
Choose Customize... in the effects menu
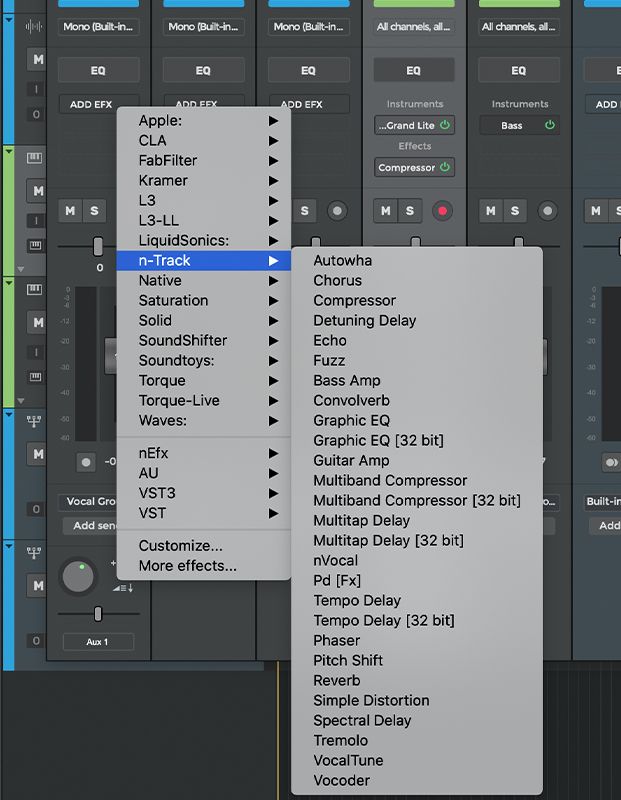click(x=204, y=545)
